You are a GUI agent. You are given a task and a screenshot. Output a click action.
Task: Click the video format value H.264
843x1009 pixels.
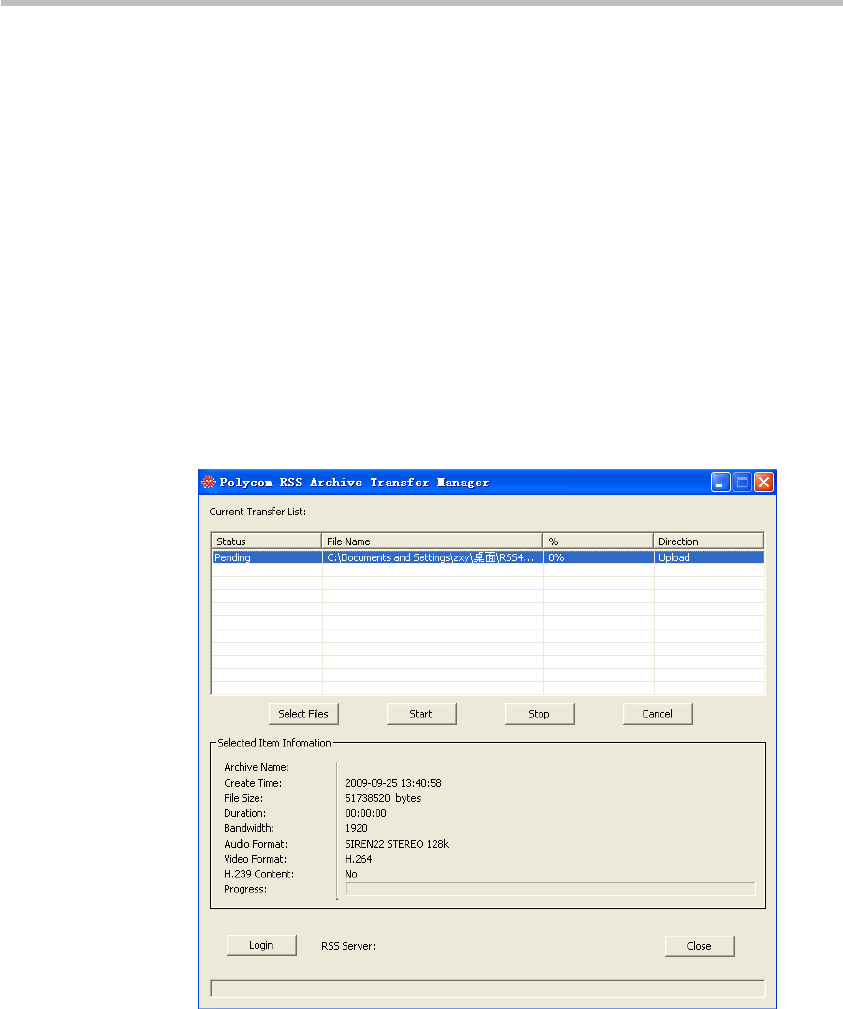(358, 859)
